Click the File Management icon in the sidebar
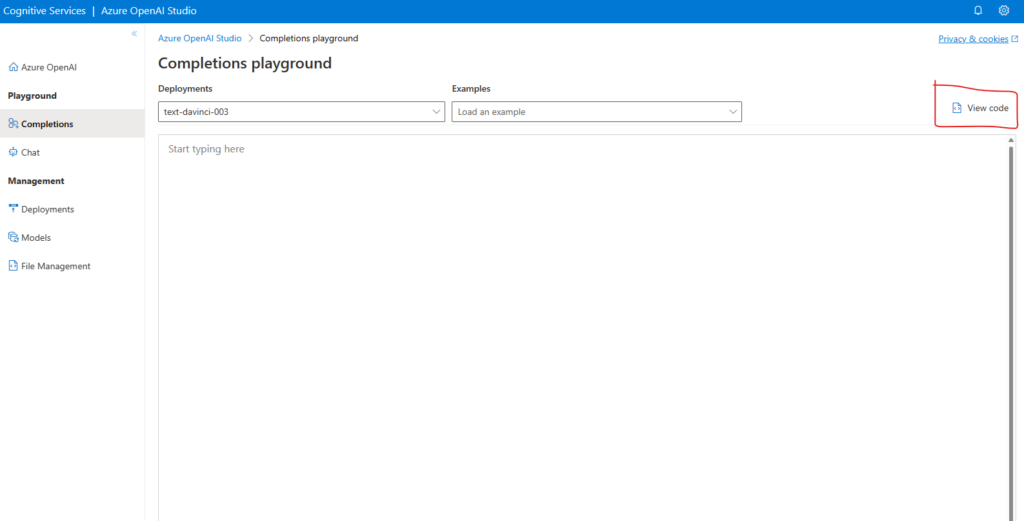 13,266
